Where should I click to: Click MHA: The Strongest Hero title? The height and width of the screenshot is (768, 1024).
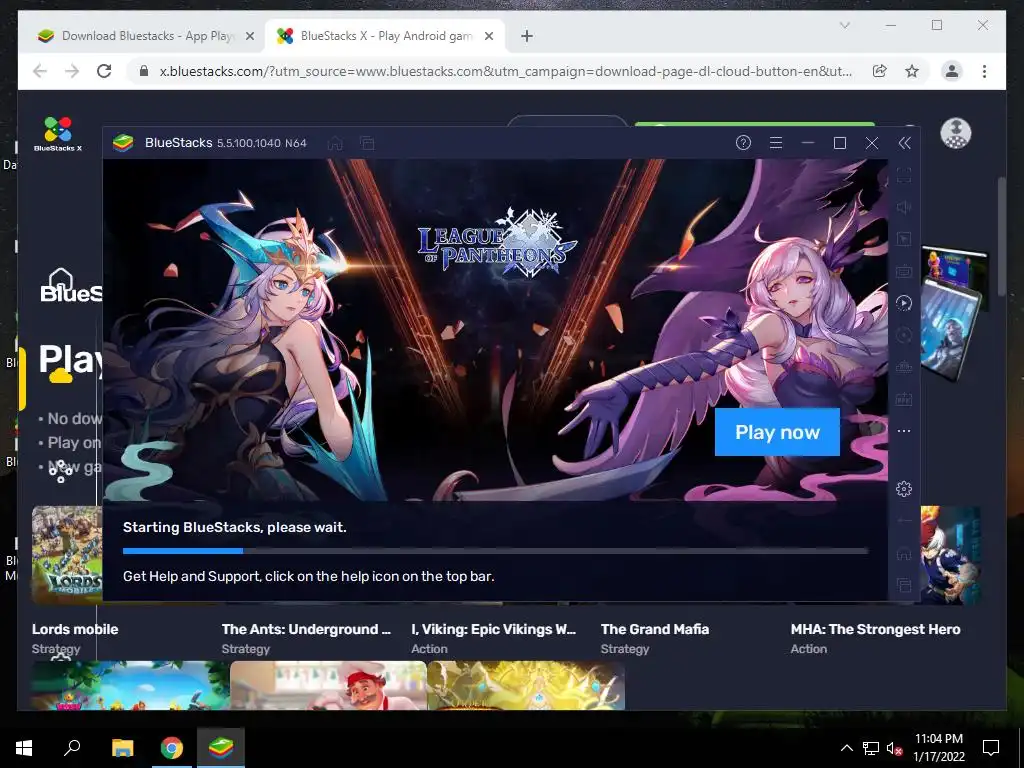point(876,630)
